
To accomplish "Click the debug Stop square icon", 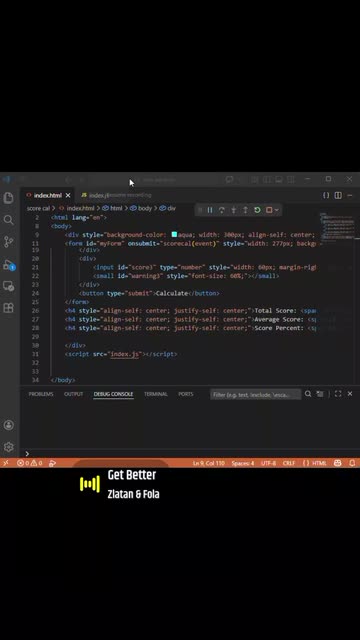I will (269, 210).
